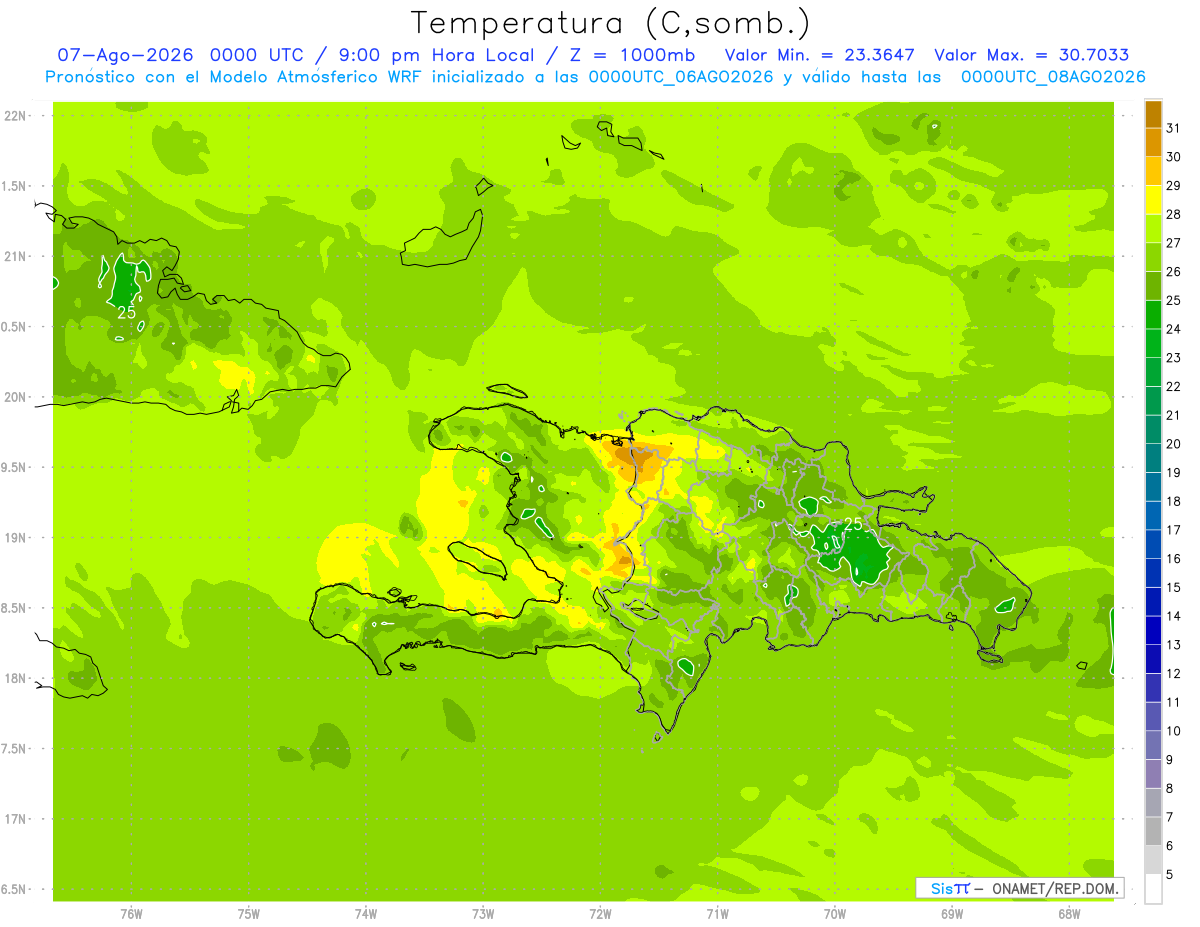The image size is (1200, 927).
Task: Click the colorbar label "20"
Action: click(1174, 444)
